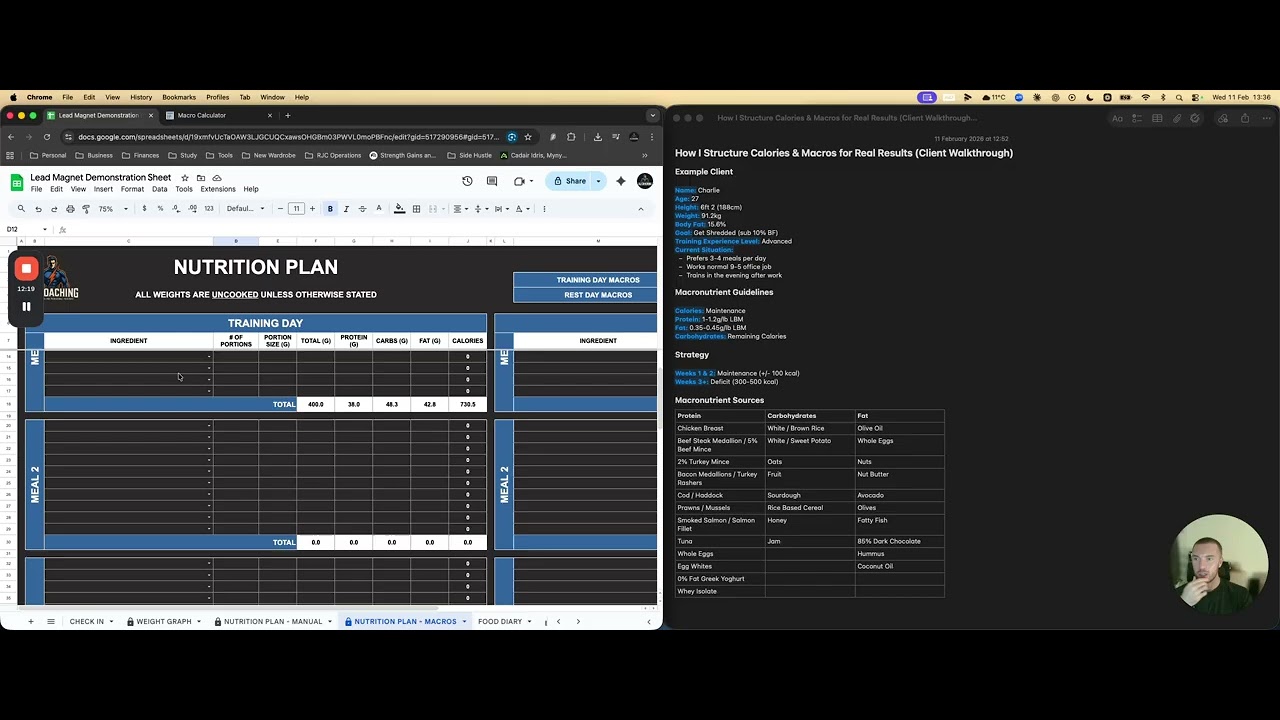
Task: Select the paint format tool
Action: tap(85, 209)
